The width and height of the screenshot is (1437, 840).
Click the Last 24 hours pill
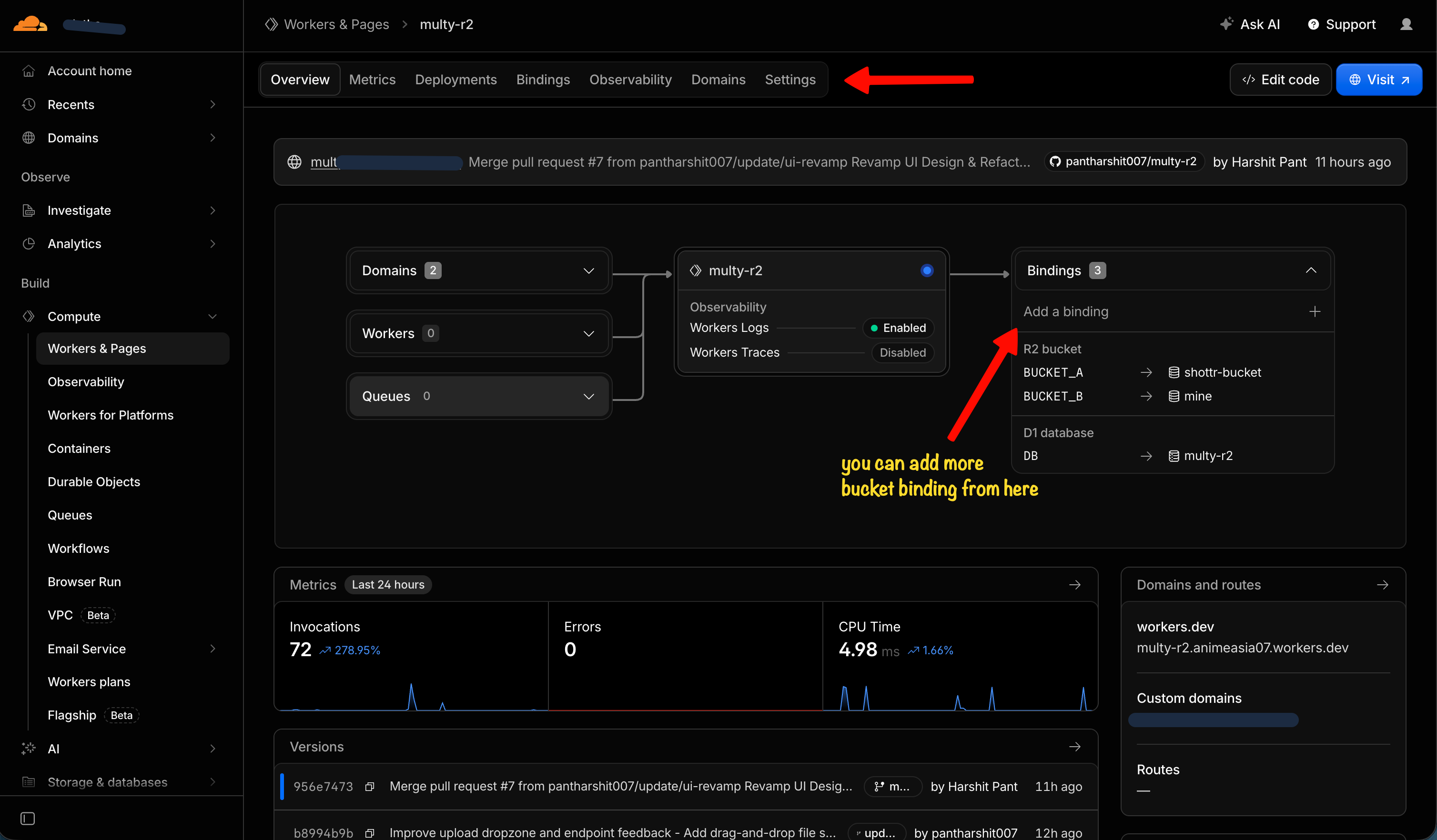click(x=388, y=585)
